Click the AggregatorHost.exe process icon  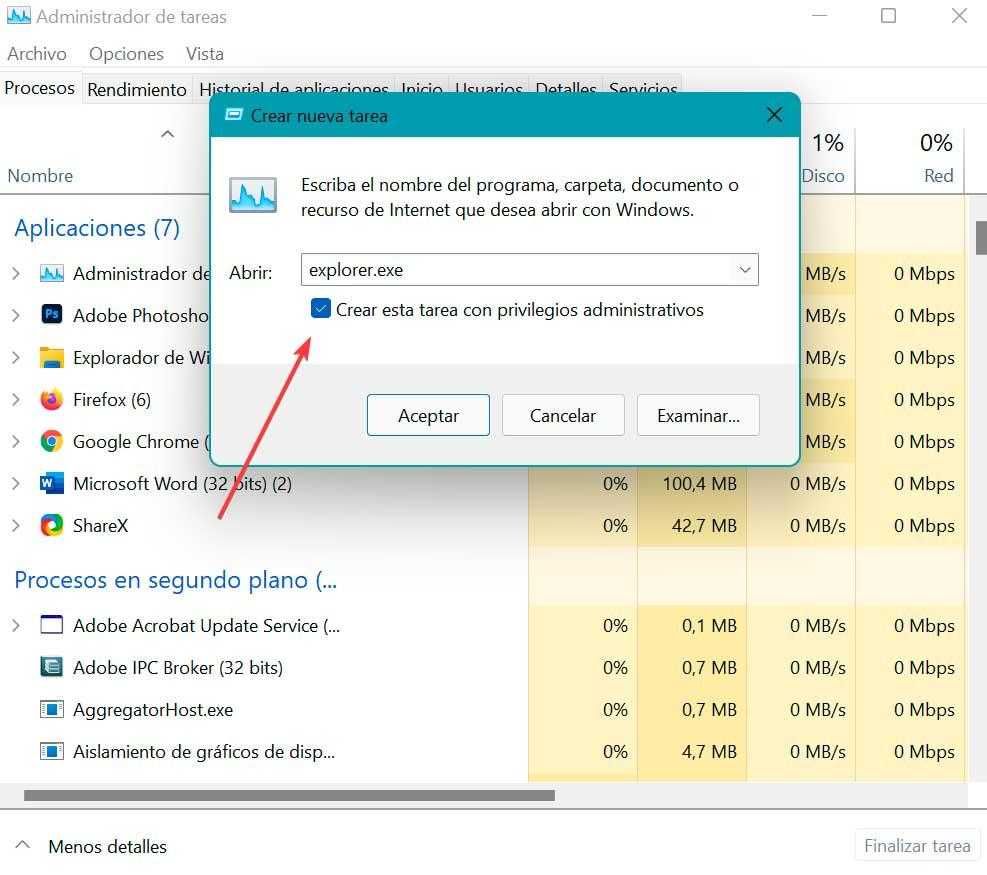click(x=51, y=710)
